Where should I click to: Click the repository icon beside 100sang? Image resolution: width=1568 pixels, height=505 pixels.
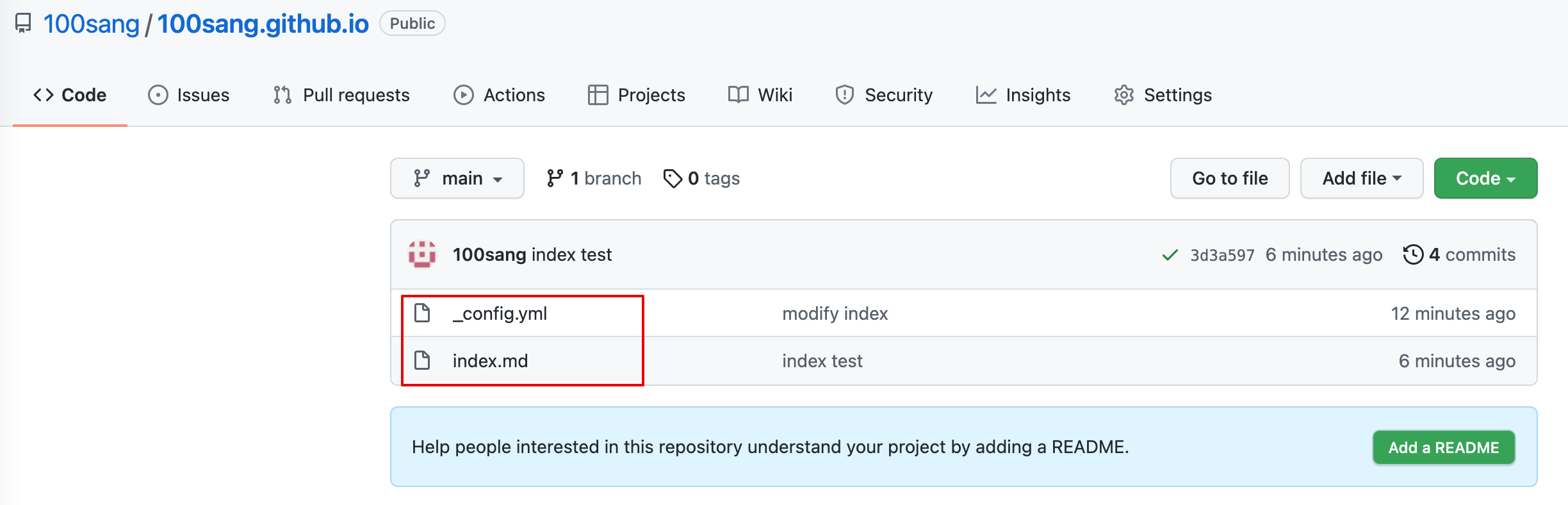23,24
